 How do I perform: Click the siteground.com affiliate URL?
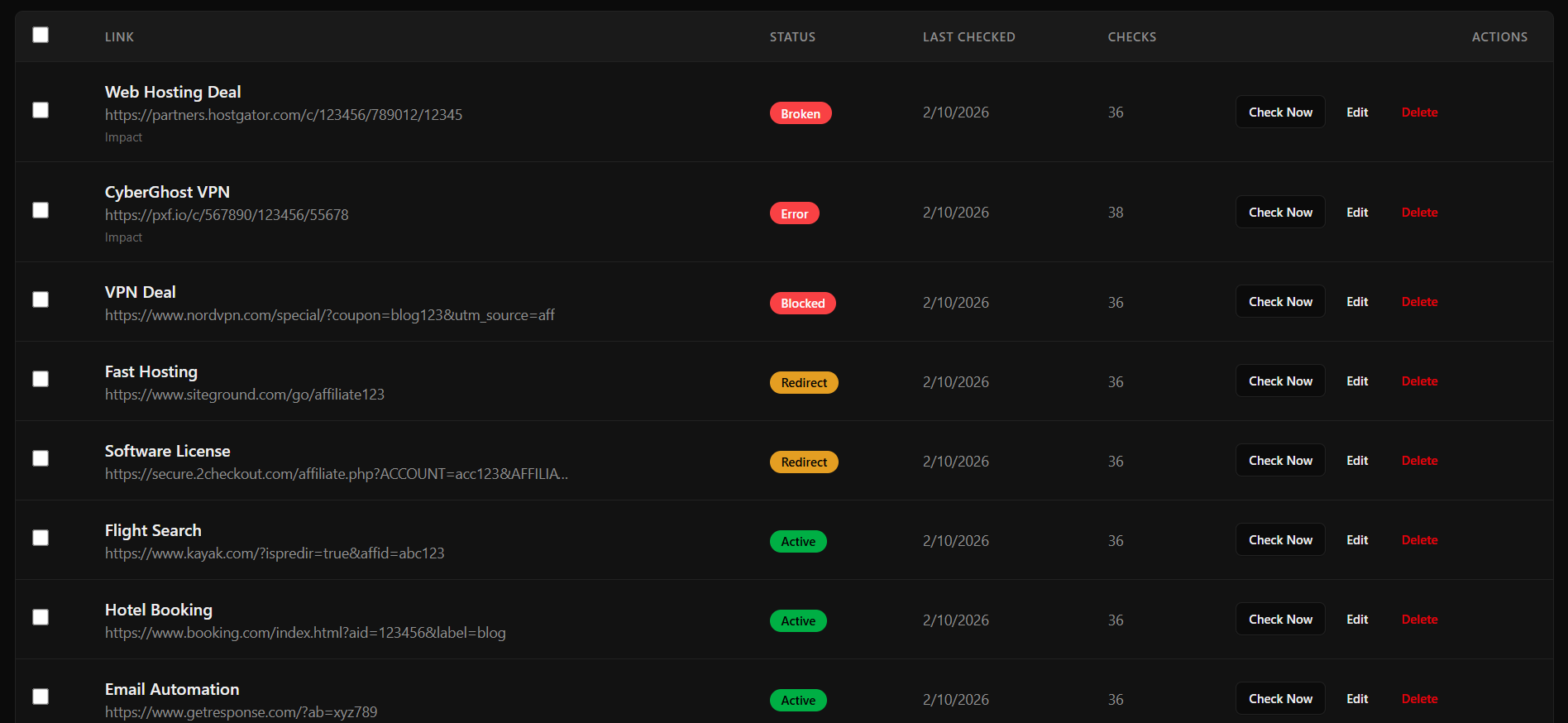245,395
